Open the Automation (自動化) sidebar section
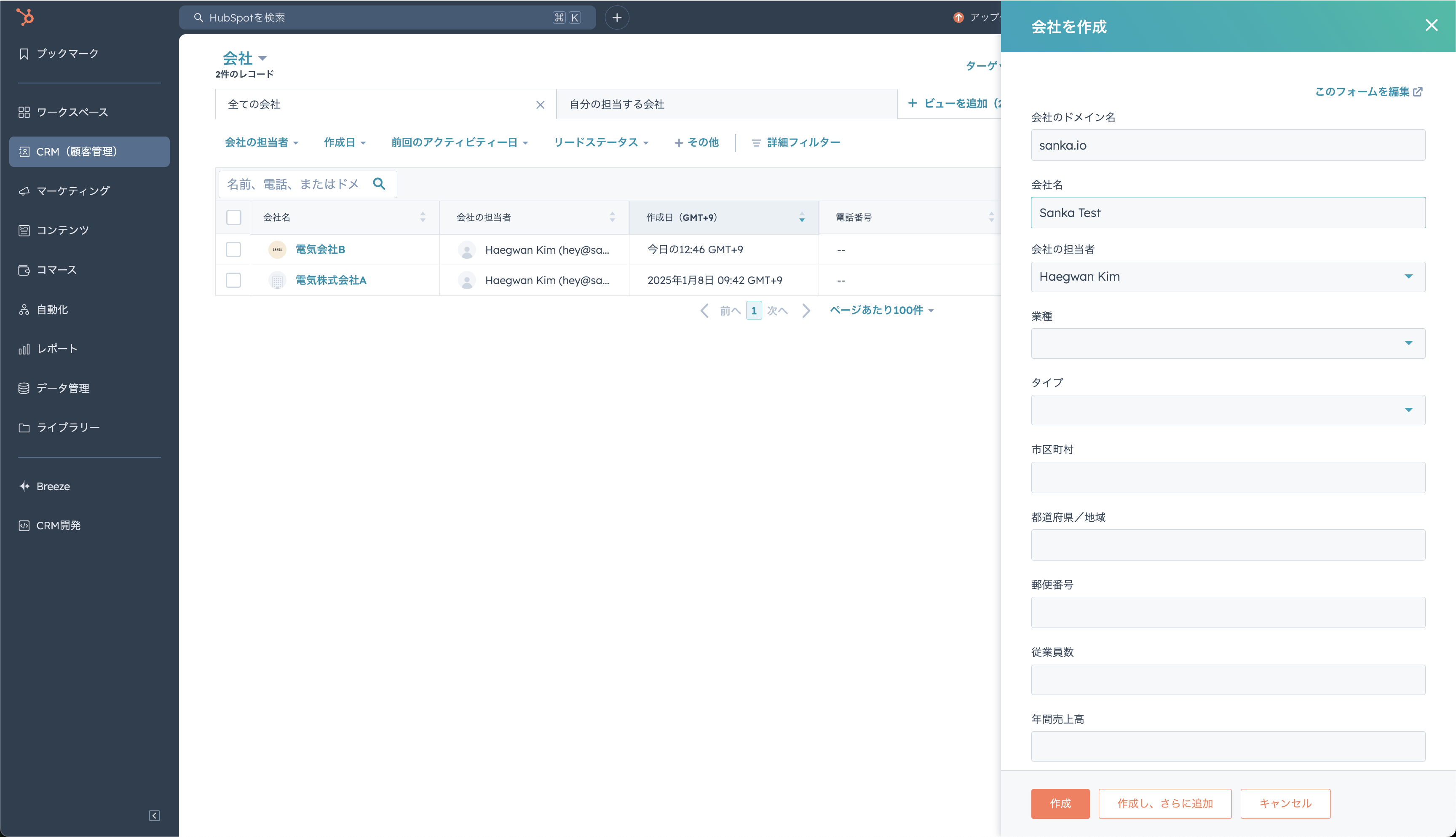Screen dimensions: 1456x837 [52, 309]
